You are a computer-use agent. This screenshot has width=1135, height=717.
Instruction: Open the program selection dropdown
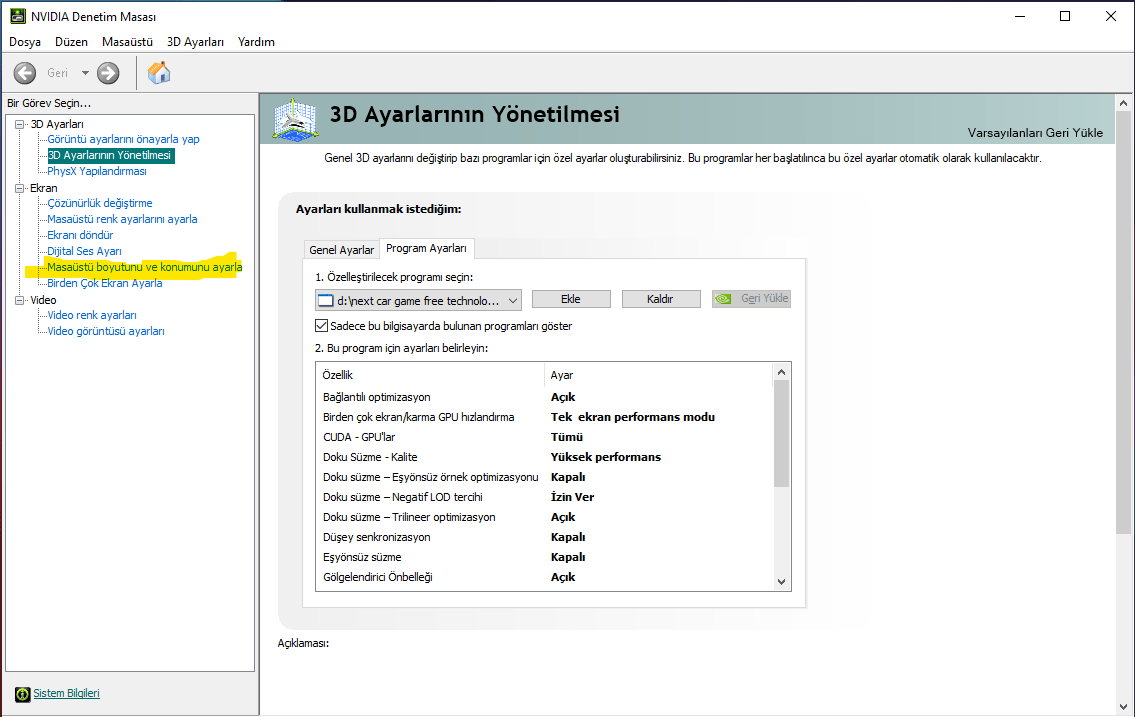(x=418, y=300)
